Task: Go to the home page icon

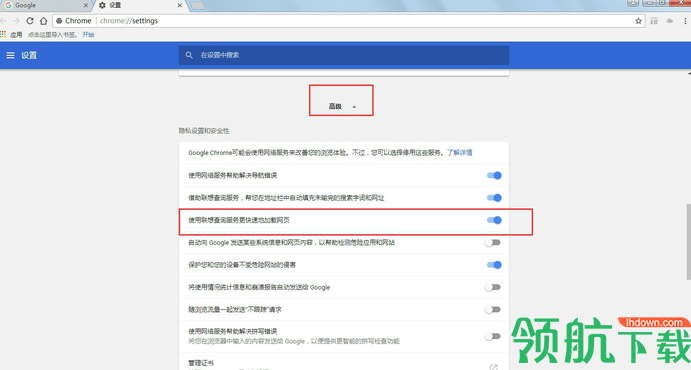Action: (x=43, y=21)
